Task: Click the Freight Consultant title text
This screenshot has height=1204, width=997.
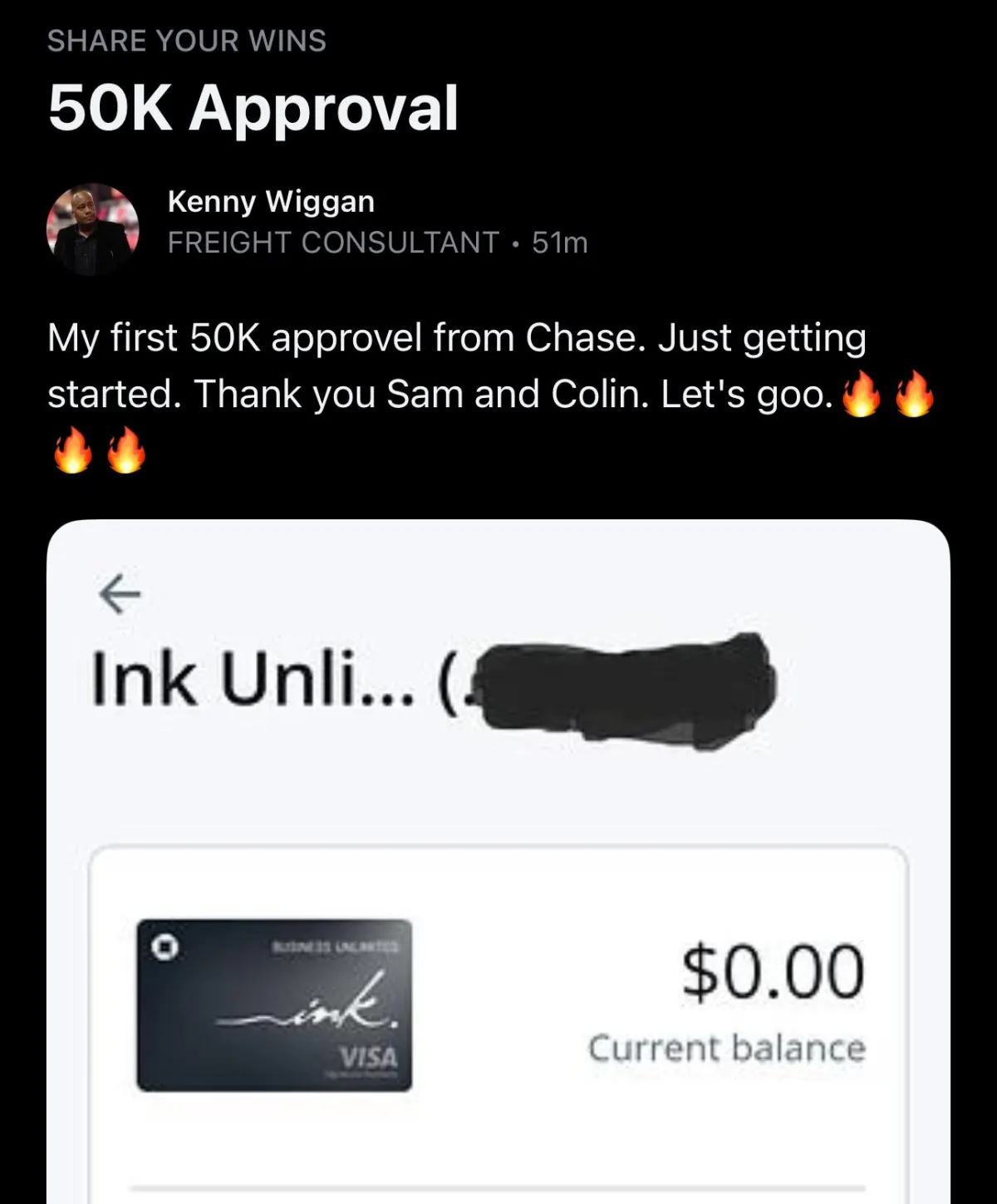Action: pyautogui.click(x=333, y=243)
